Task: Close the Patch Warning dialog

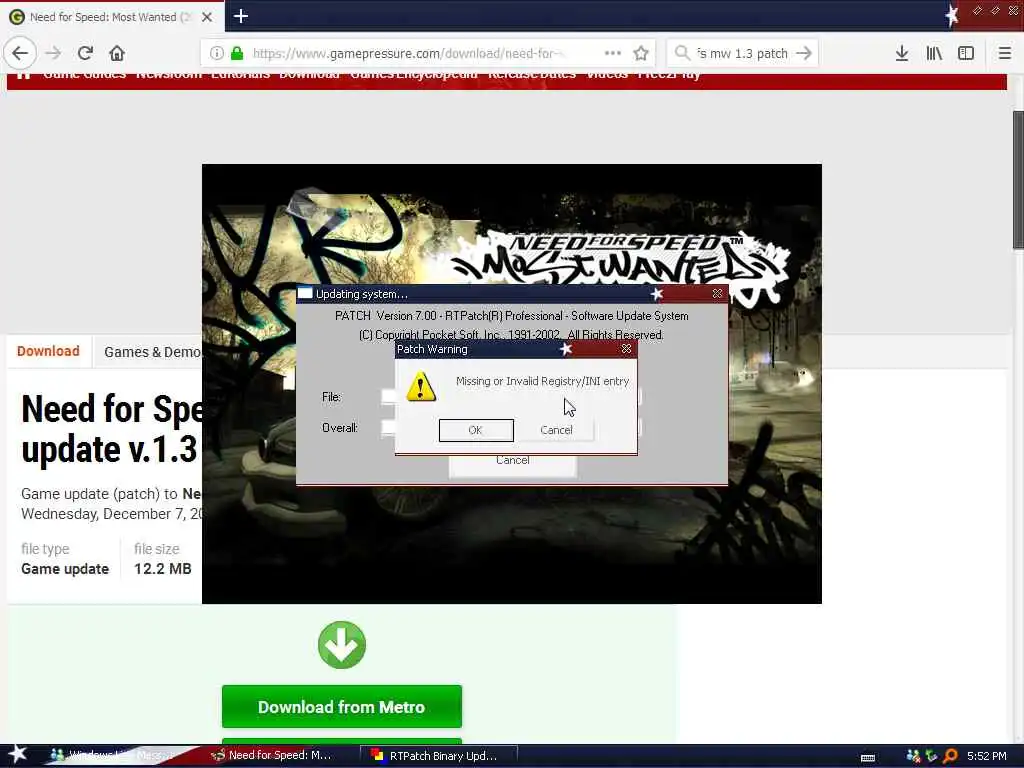Action: point(626,349)
